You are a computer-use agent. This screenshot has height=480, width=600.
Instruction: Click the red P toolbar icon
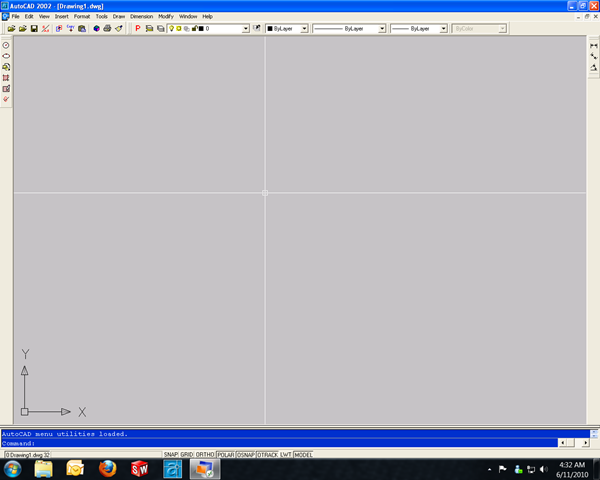pos(138,29)
